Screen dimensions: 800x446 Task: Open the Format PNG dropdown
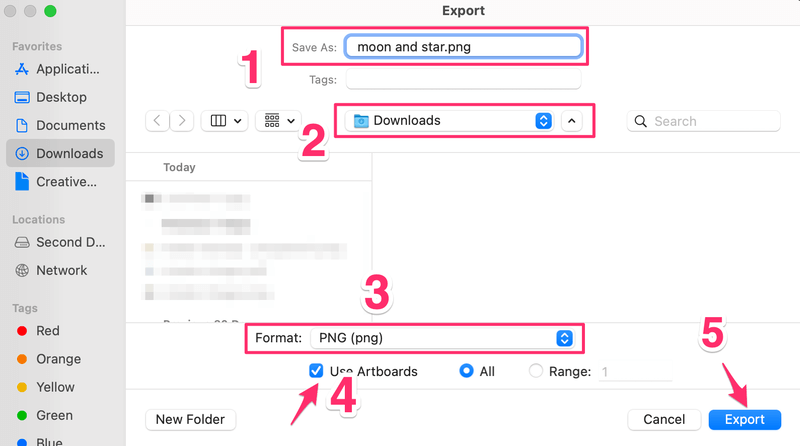tap(441, 338)
